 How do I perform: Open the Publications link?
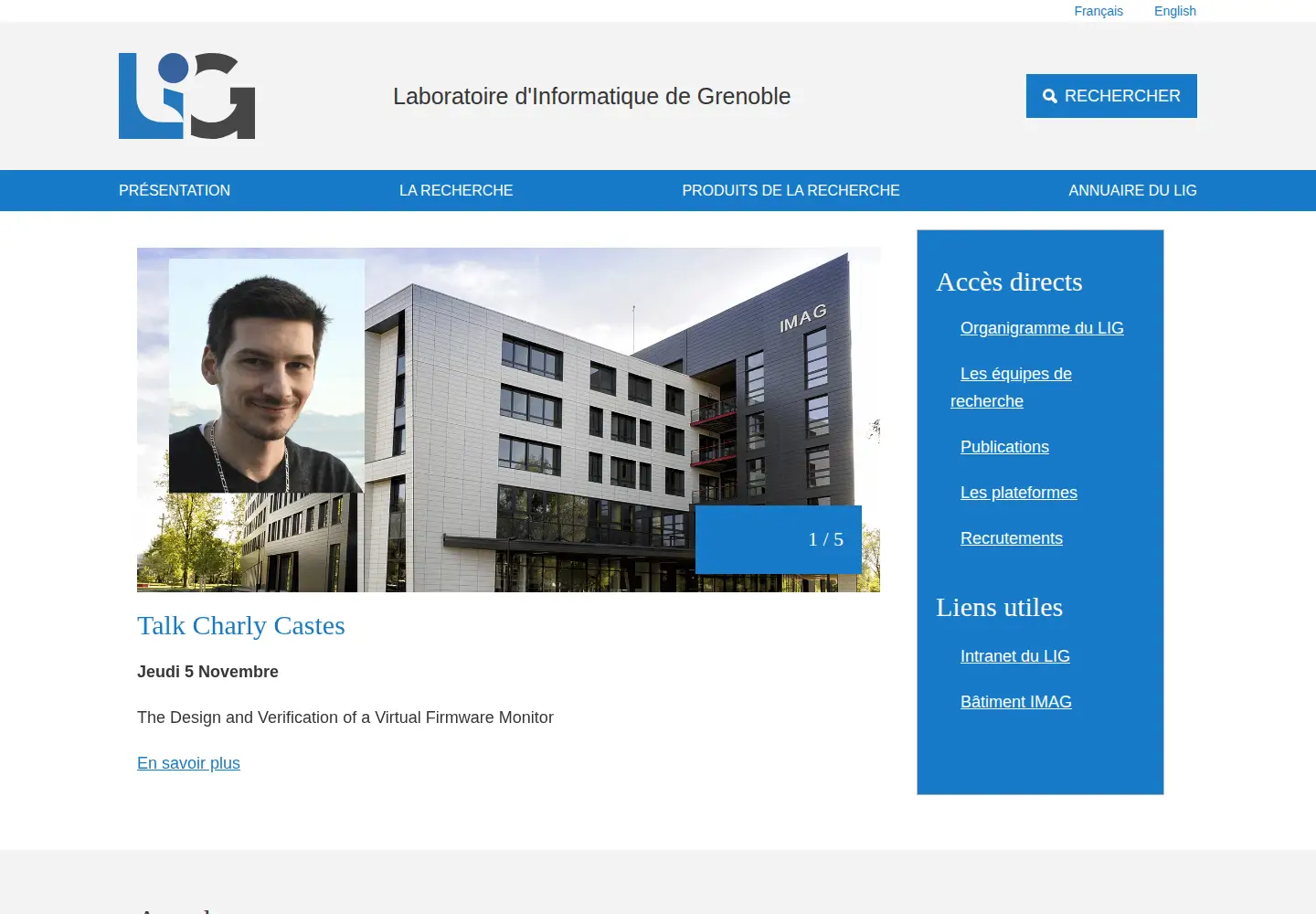pyautogui.click(x=1004, y=447)
